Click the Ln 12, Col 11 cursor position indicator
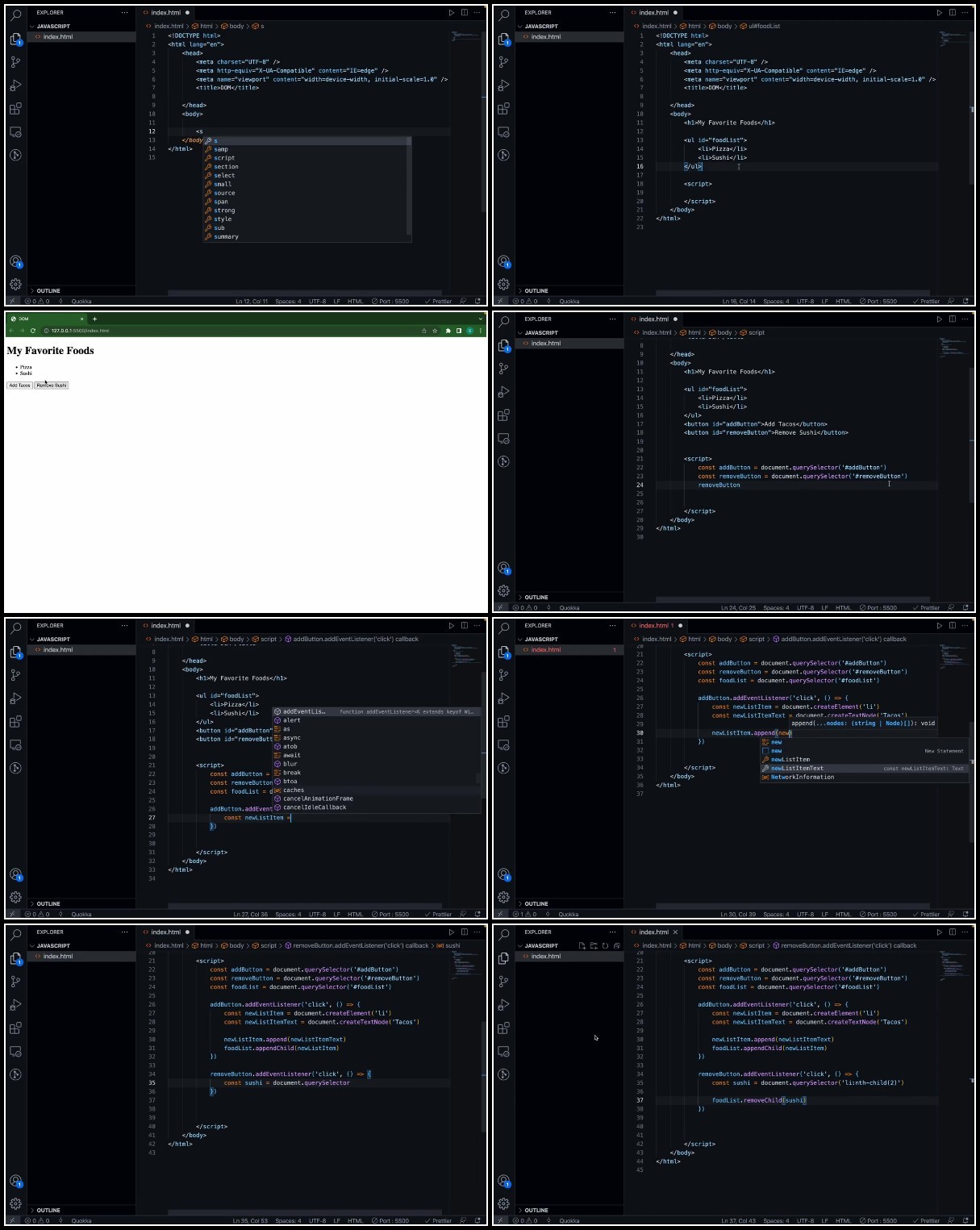The image size is (980, 1230). [252, 302]
